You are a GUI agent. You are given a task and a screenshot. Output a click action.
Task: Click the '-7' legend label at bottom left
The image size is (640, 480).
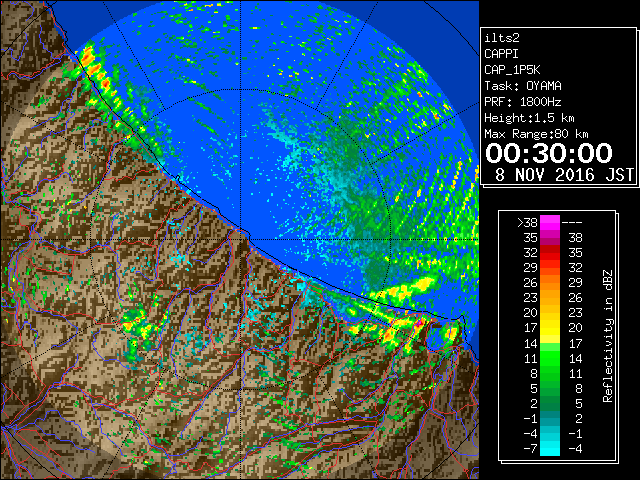[530, 449]
